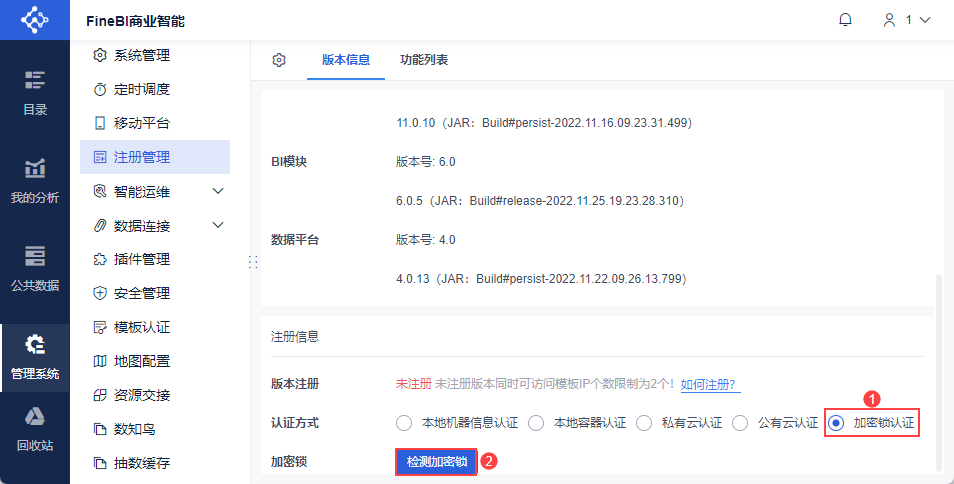Screen dimensions: 954x484
Task: Click the 插件管理 puzzle icon
Action: tap(100, 260)
